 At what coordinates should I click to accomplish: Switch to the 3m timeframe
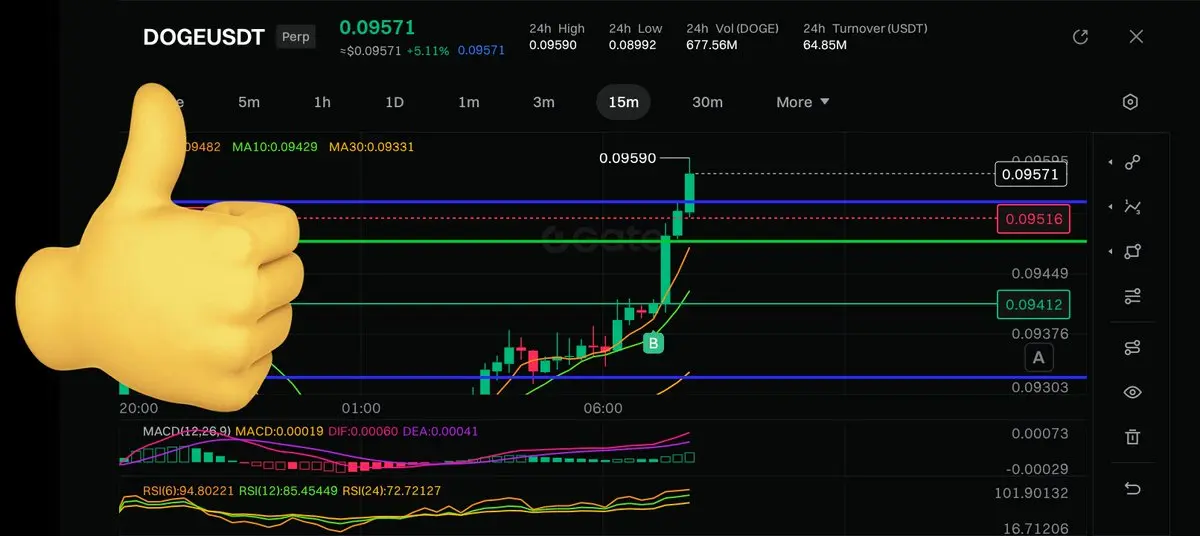coord(543,102)
